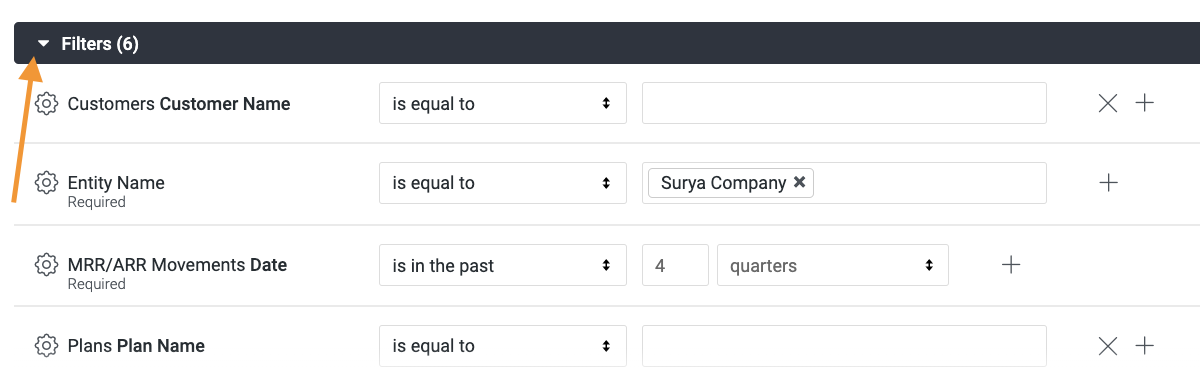
Task: Open the quarters time unit dropdown
Action: pyautogui.click(x=833, y=265)
